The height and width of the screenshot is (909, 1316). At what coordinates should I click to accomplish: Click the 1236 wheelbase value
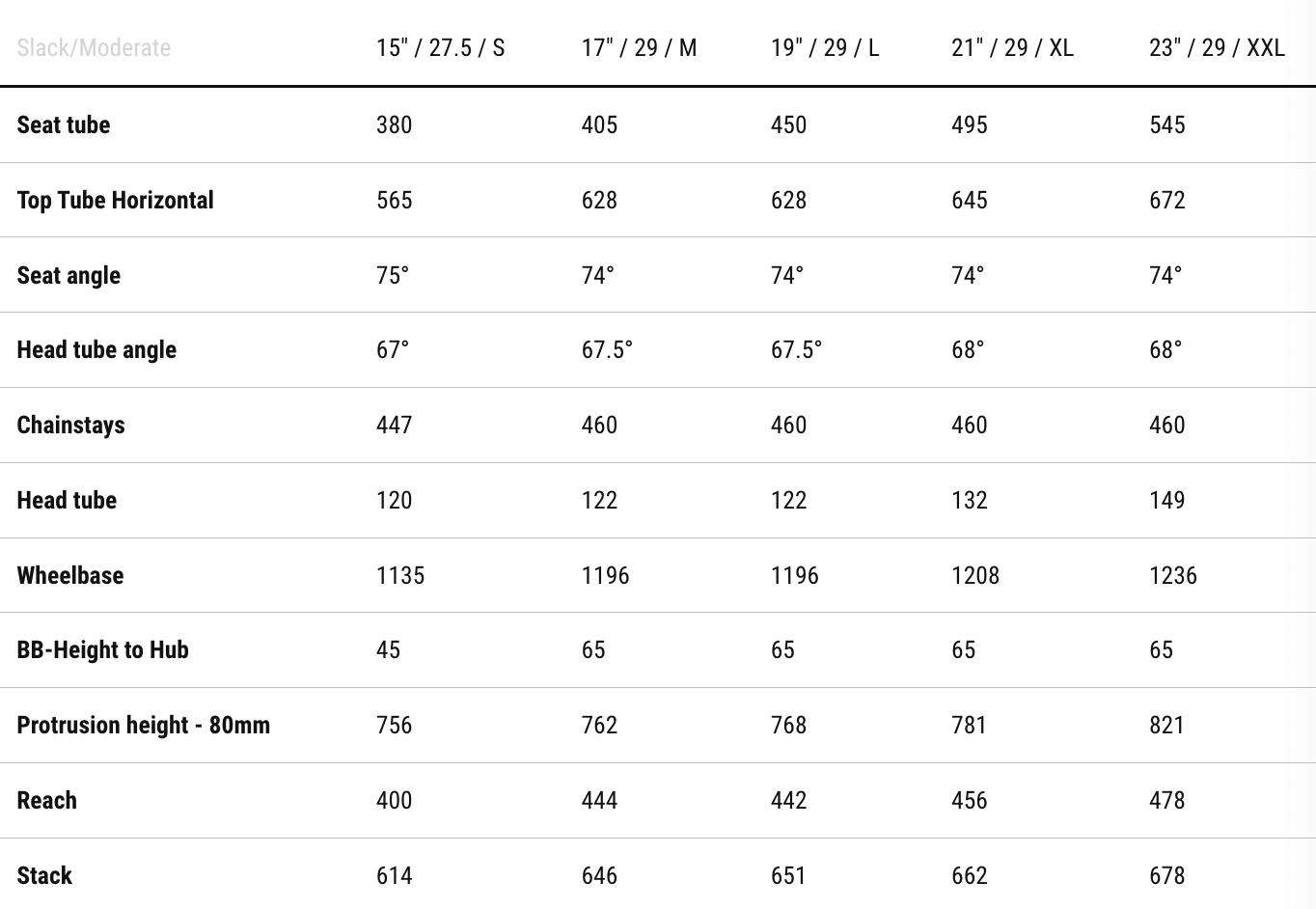point(1173,576)
